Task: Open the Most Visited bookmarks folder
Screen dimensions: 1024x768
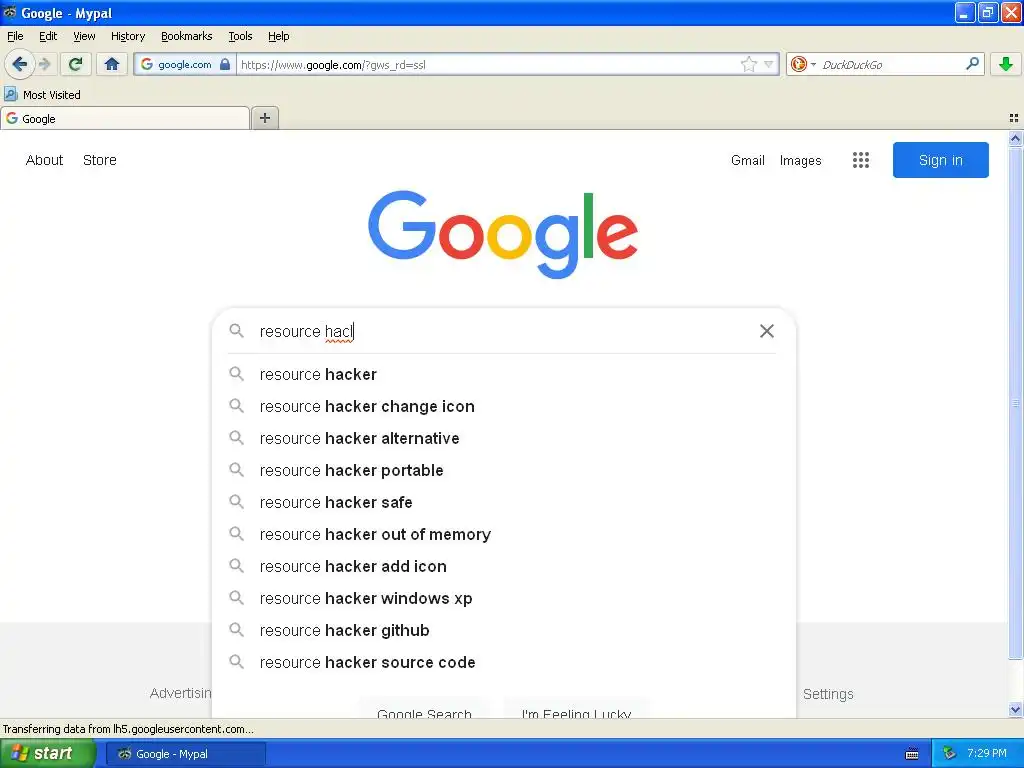Action: 43,95
